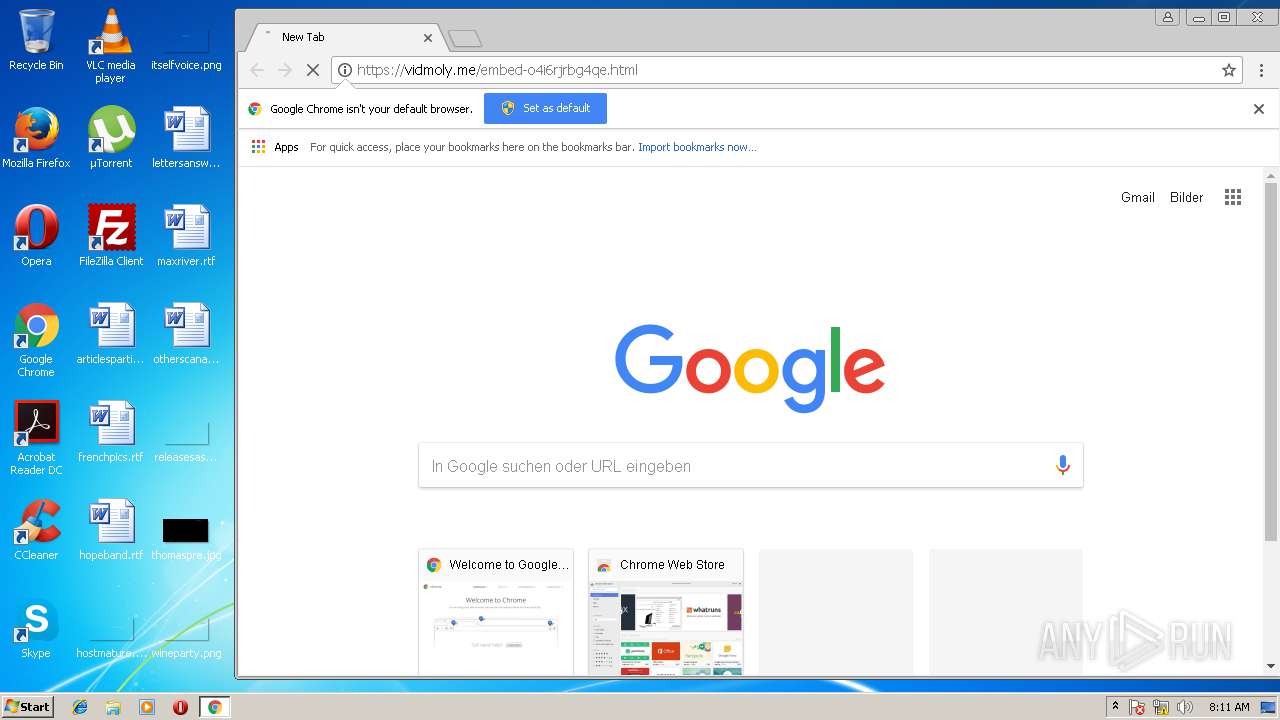Open the volume speaker tray icon
The image size is (1280, 720).
(1185, 707)
